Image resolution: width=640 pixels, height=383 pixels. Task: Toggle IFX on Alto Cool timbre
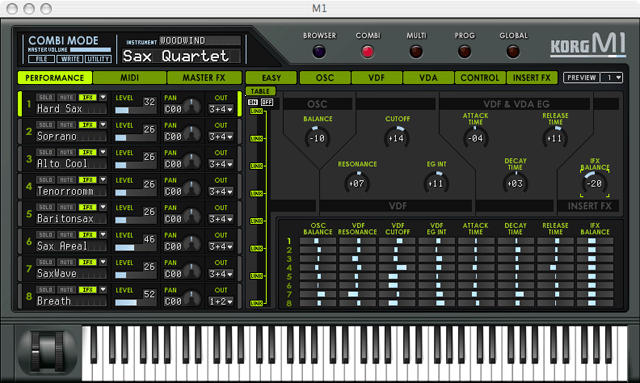click(x=87, y=152)
